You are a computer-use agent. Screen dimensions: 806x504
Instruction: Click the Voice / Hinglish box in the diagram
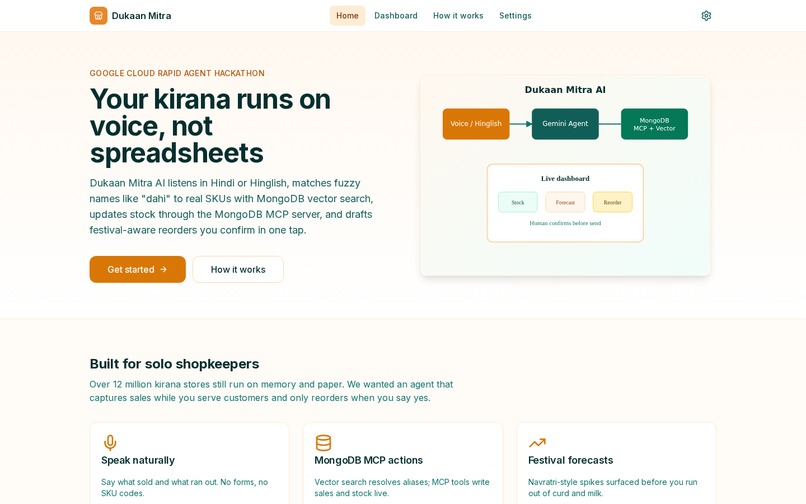coord(476,123)
